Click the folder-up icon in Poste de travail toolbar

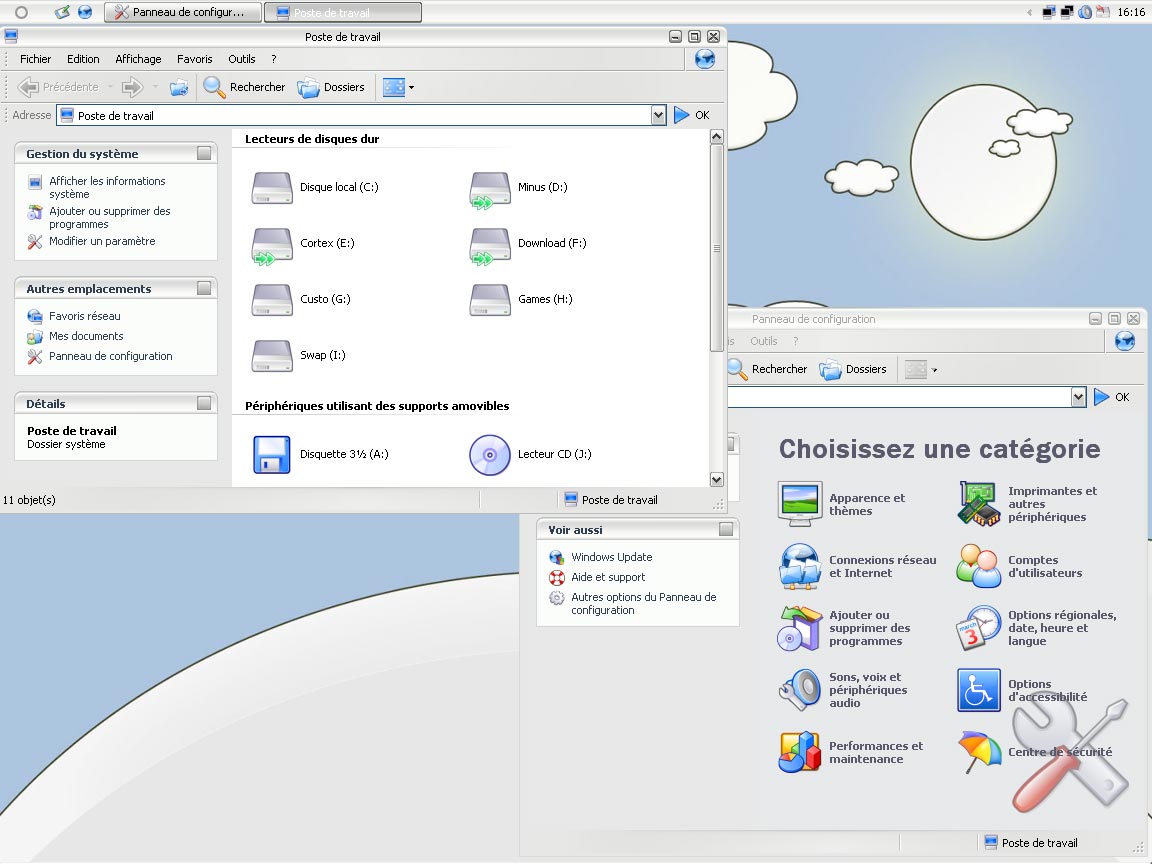tap(179, 87)
